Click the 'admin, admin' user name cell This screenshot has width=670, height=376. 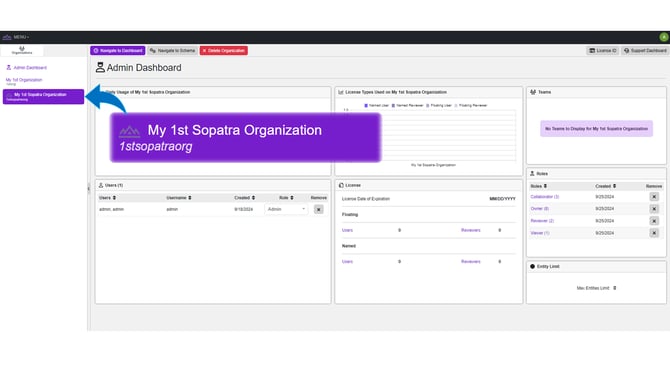(x=112, y=209)
